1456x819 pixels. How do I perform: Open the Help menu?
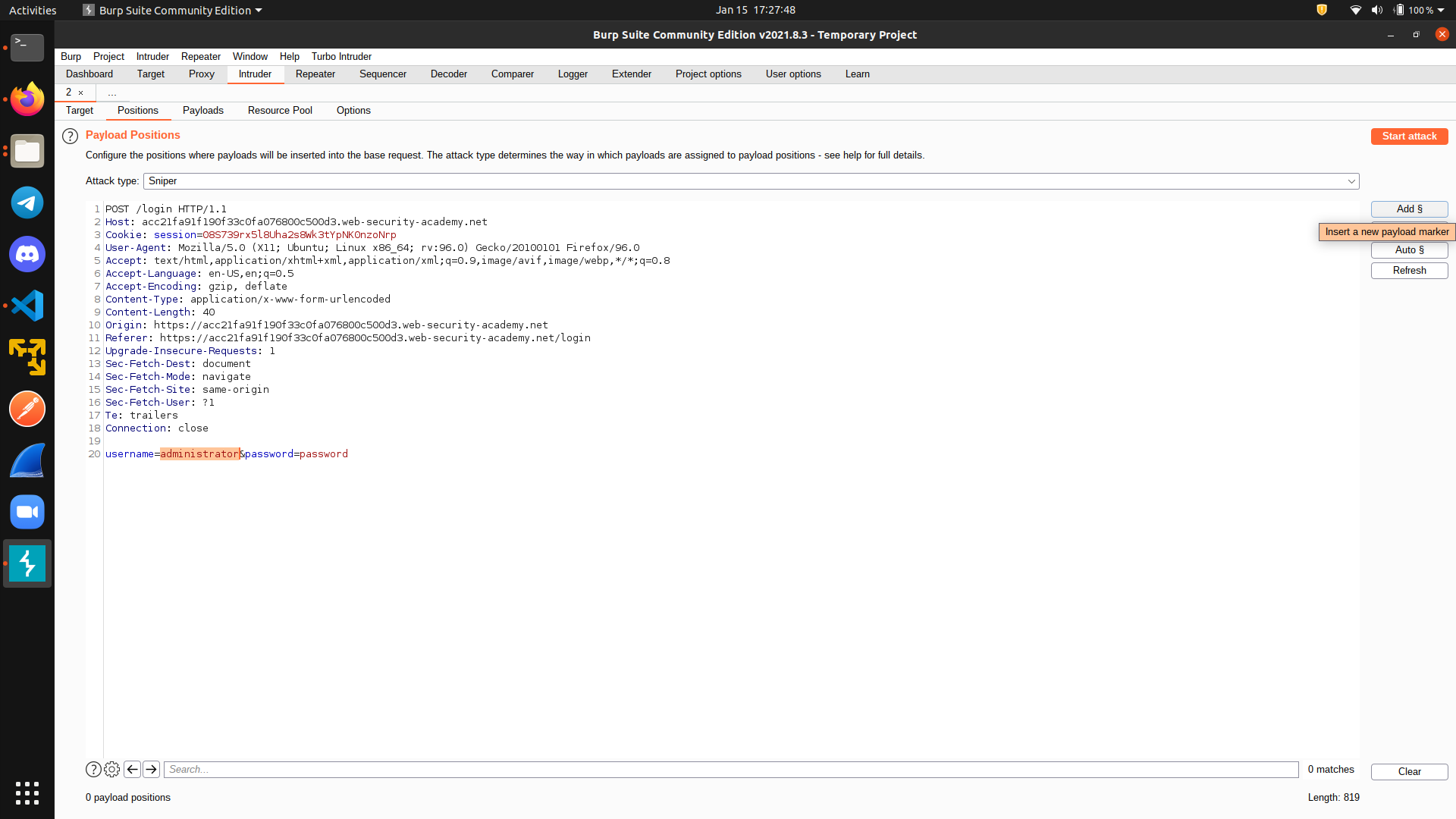290,57
